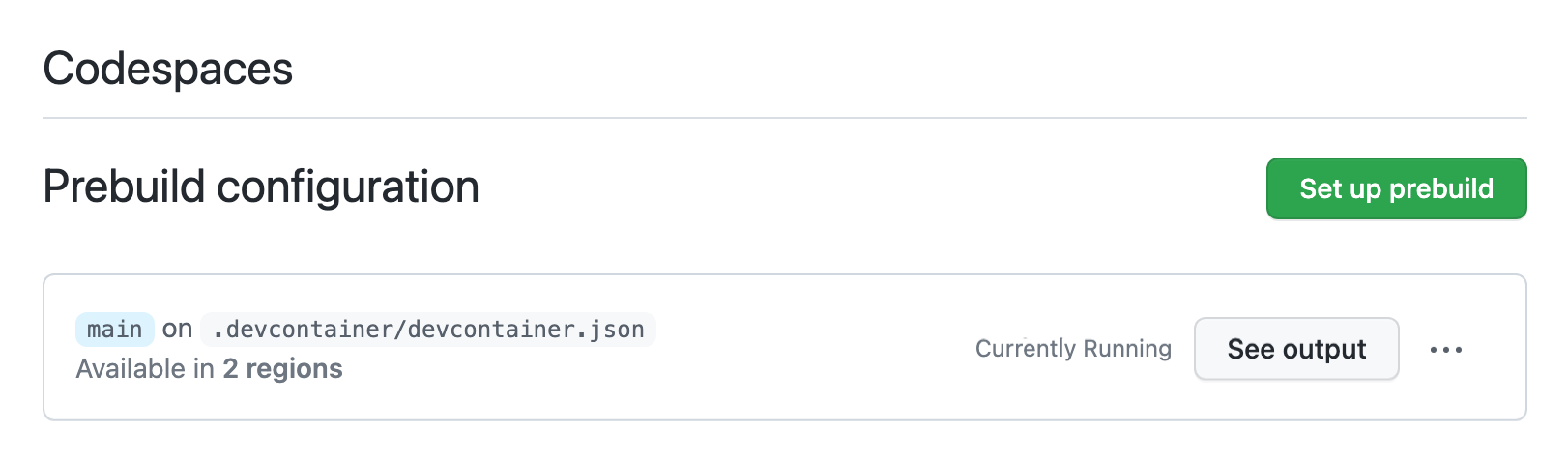Open the See output button

point(1296,349)
